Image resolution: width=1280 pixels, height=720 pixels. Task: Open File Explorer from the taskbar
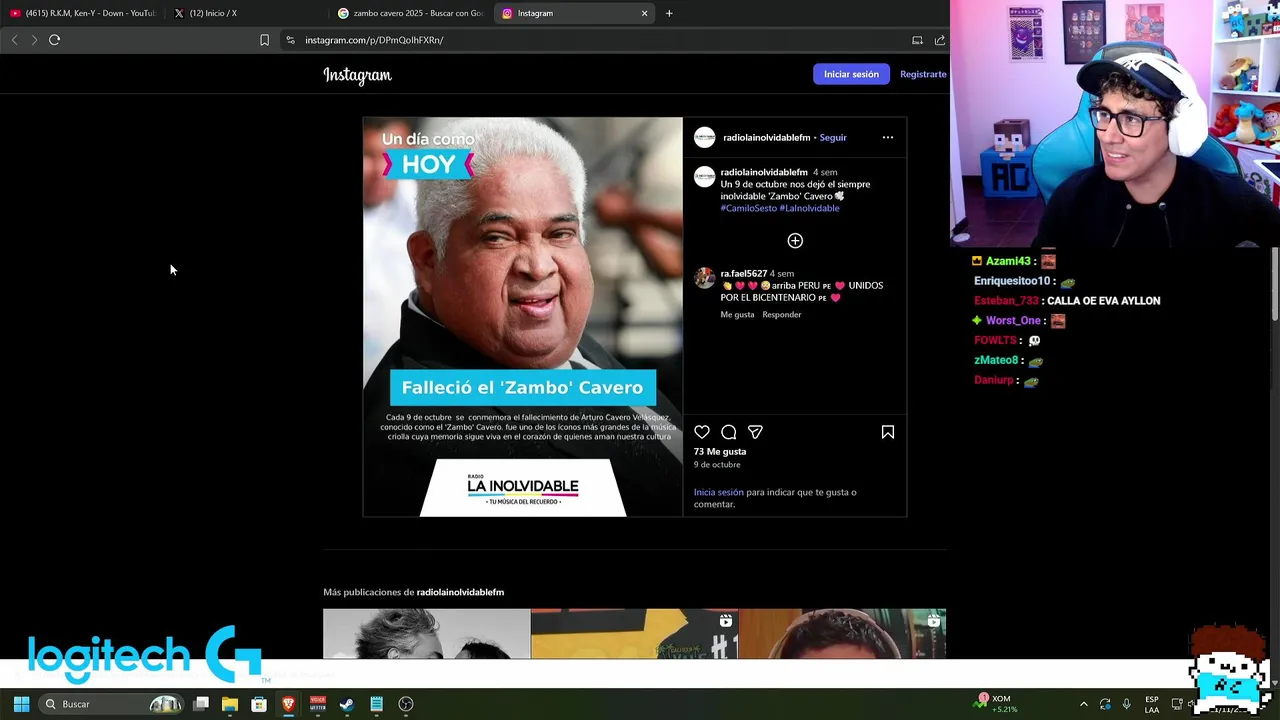(x=230, y=704)
